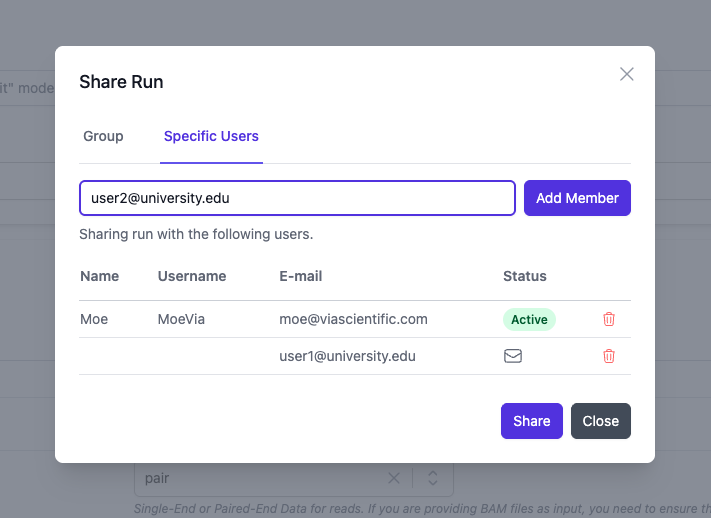This screenshot has width=711, height=518.
Task: Click the name cell 'Moe'
Action: tap(94, 319)
